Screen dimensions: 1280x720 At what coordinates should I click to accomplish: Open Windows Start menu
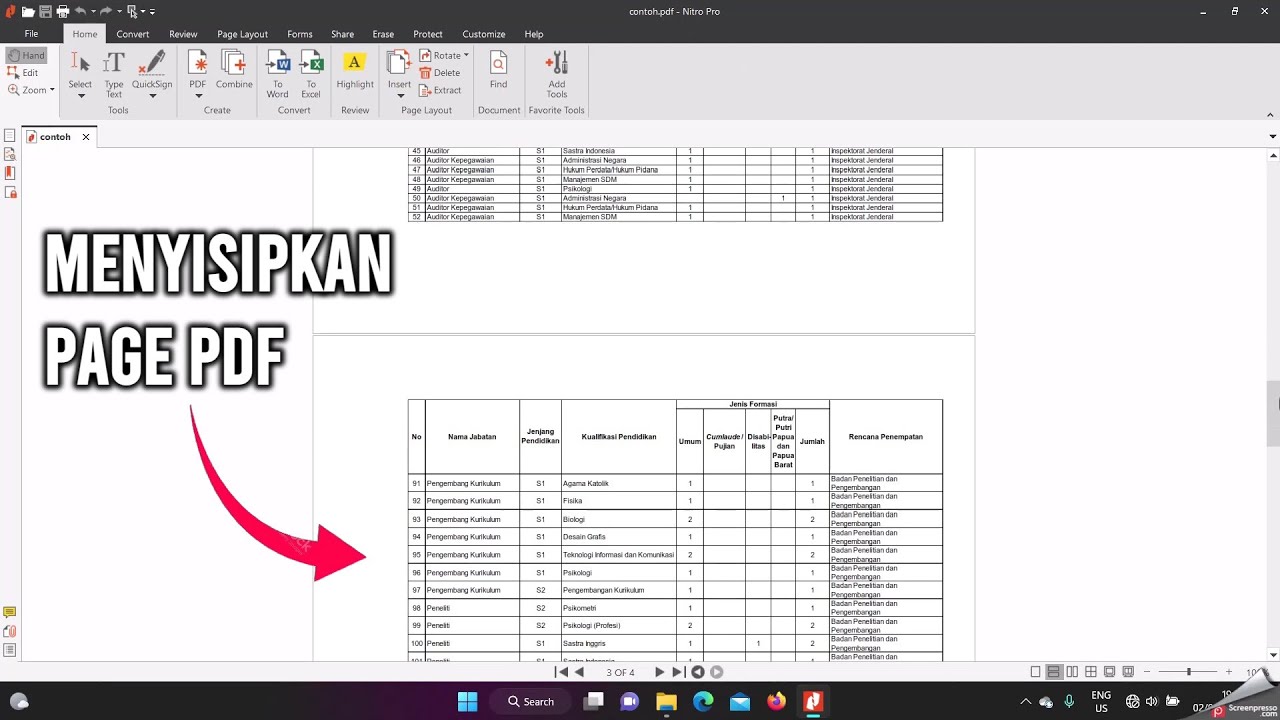467,701
